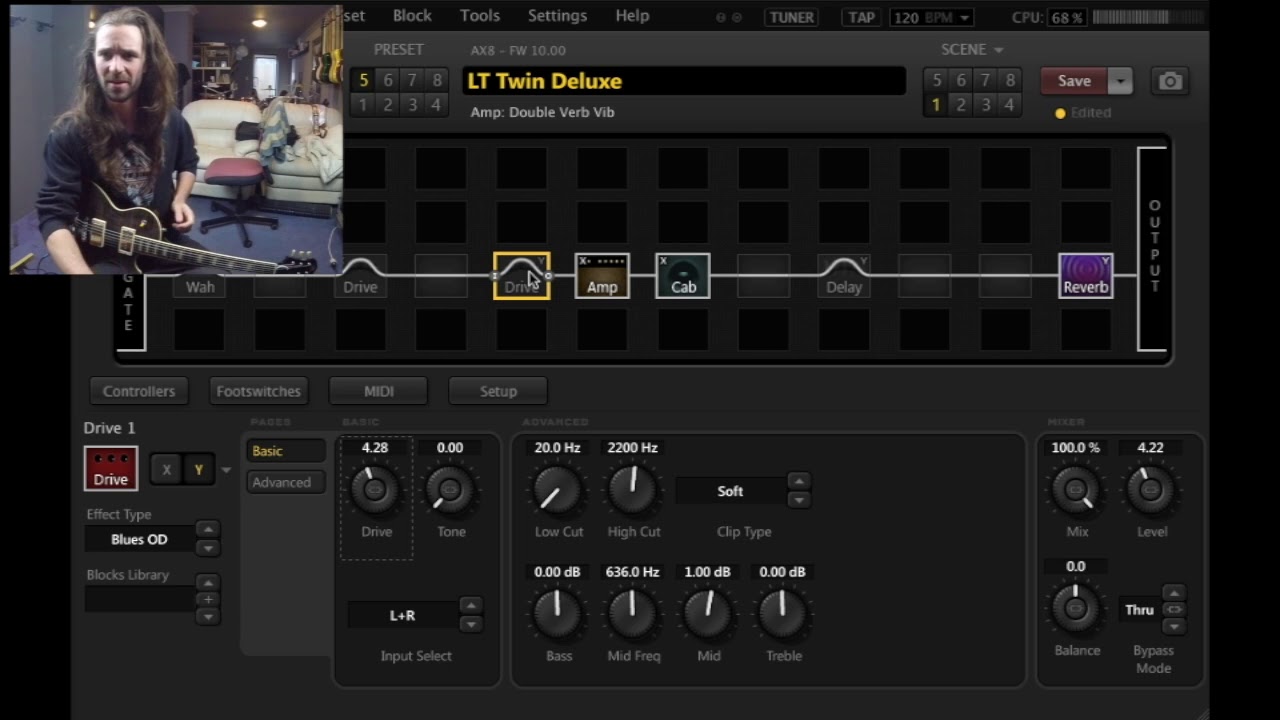
Task: Click the Low Cut knob
Action: click(x=557, y=490)
